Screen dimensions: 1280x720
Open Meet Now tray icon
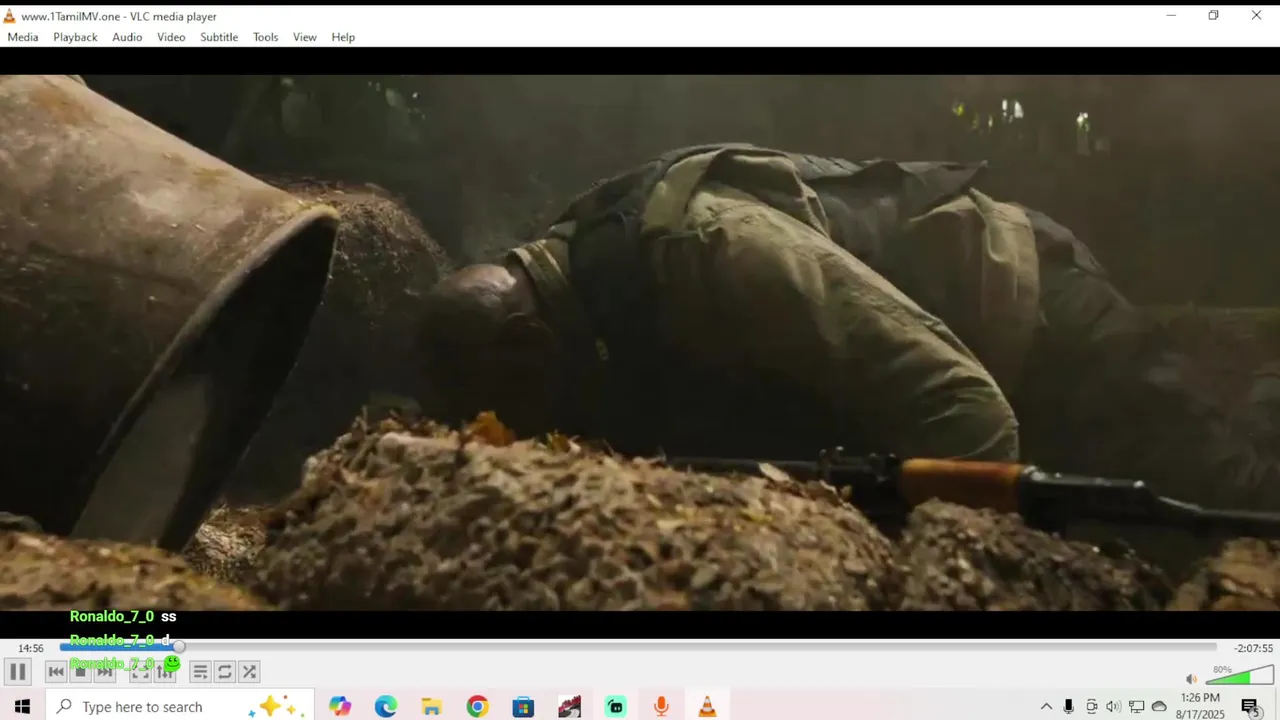coord(1092,706)
